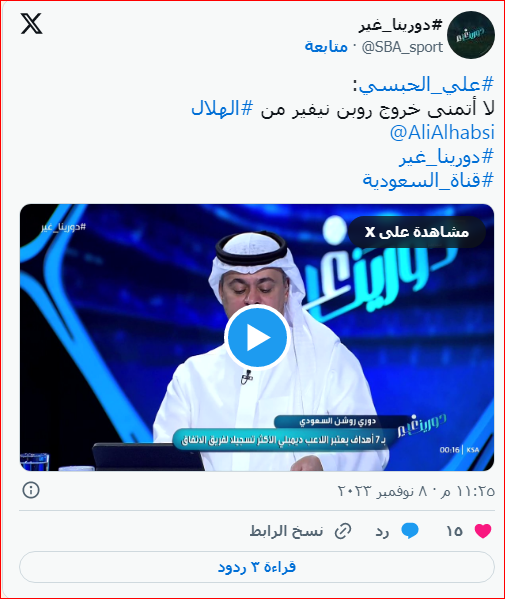The height and width of the screenshot is (599, 505).
Task: Open the #الهلال hashtag
Action: point(222,108)
